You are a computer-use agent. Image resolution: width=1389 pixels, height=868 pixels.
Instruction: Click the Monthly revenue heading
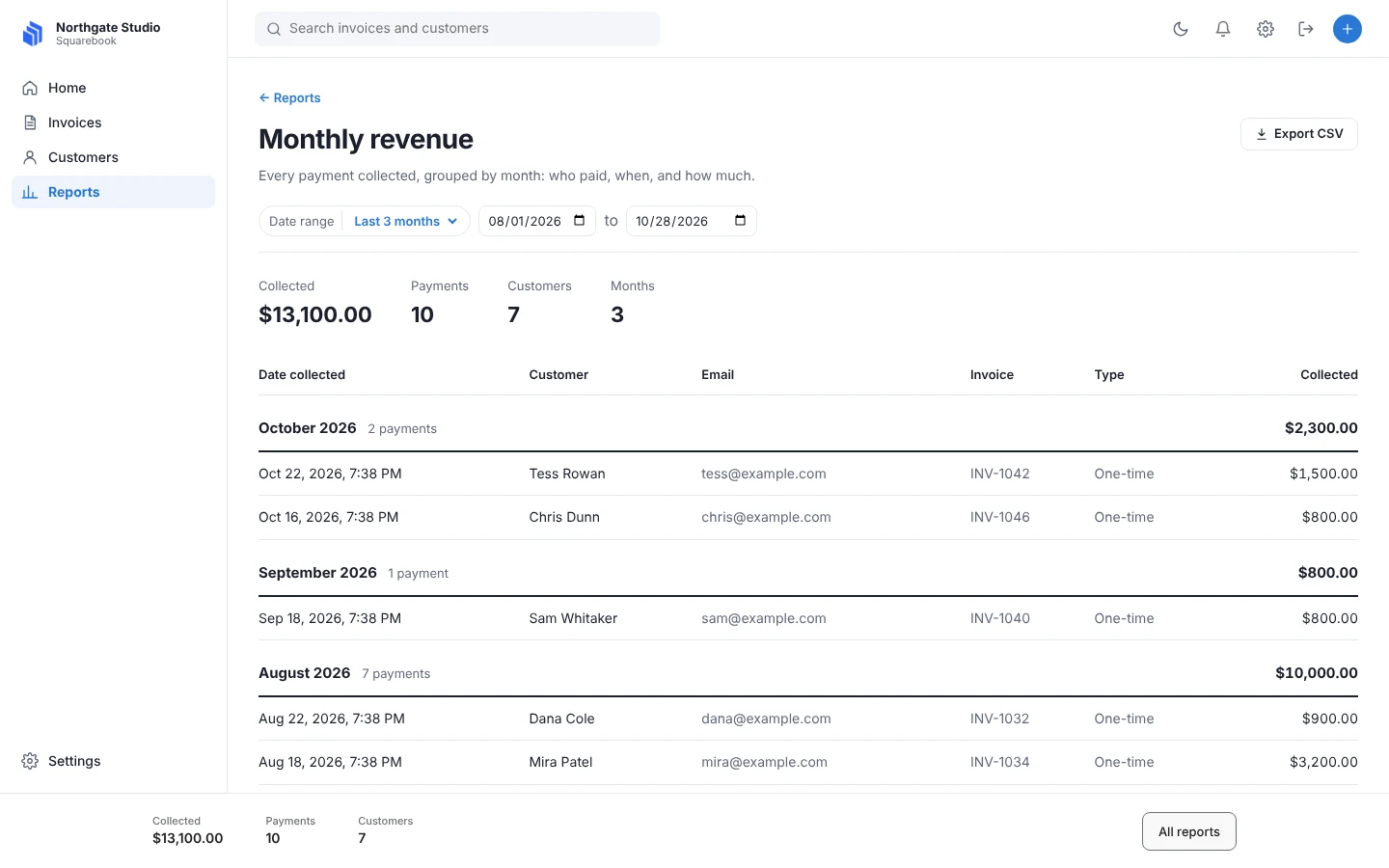366,139
